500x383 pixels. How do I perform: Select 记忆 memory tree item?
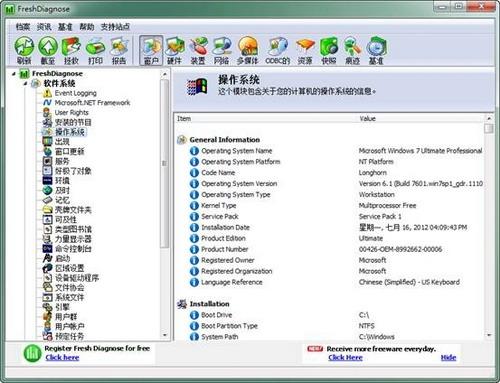pyautogui.click(x=62, y=200)
